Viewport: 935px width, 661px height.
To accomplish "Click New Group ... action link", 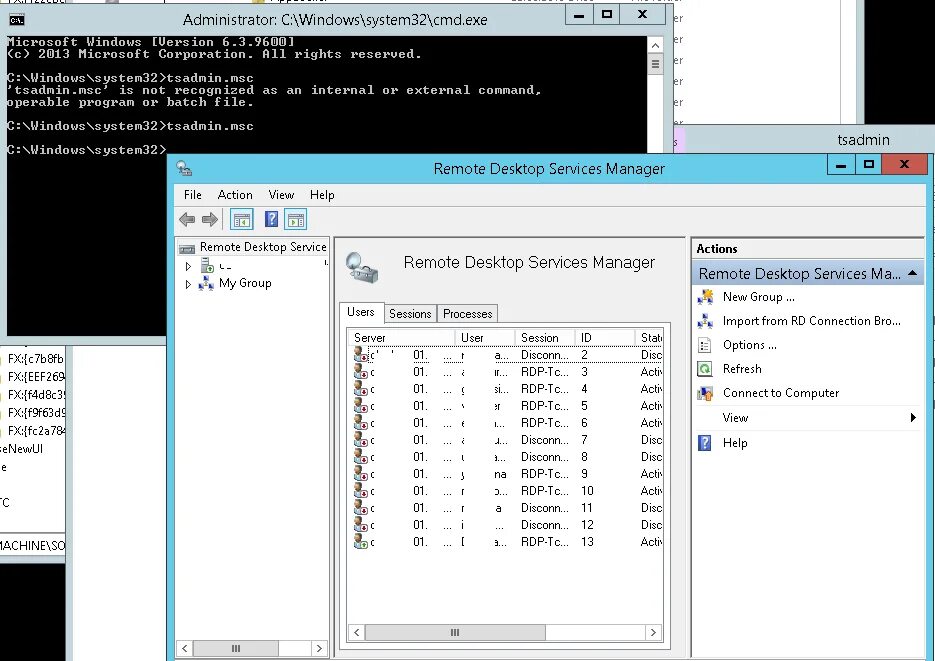I will pyautogui.click(x=758, y=297).
